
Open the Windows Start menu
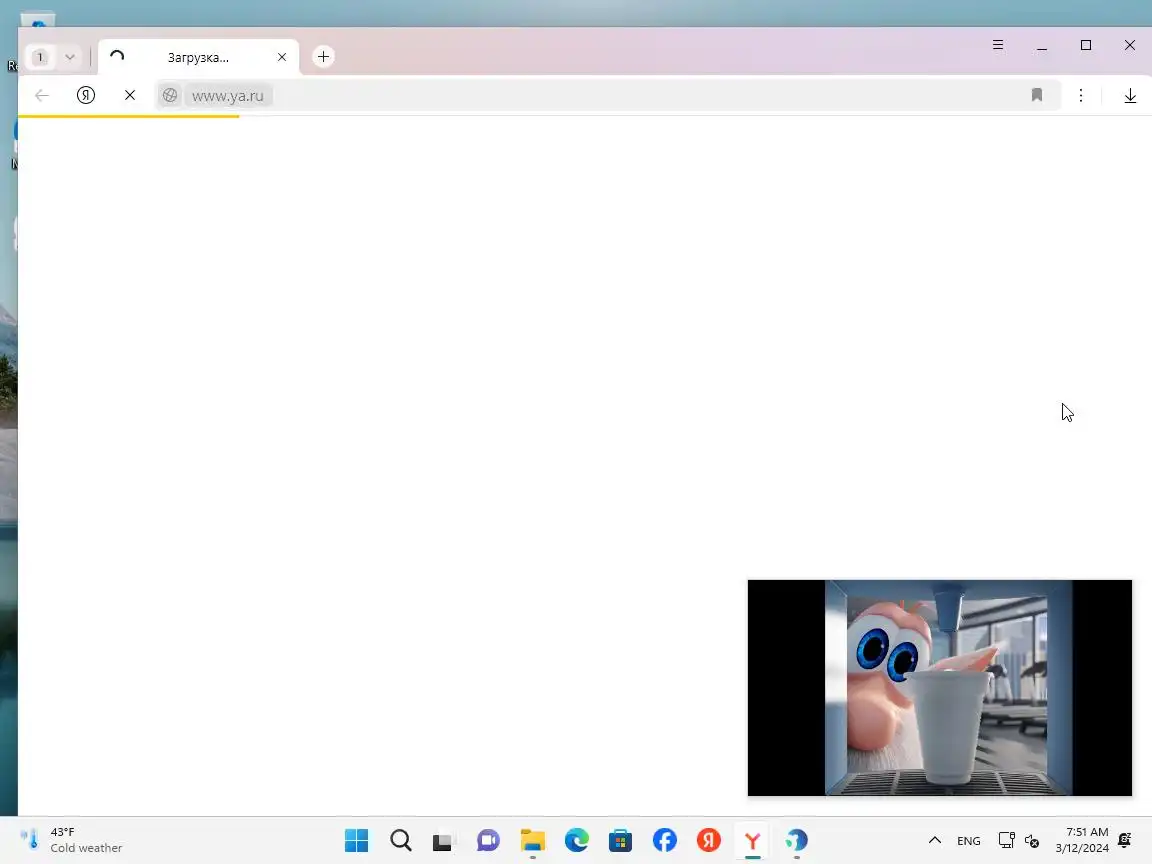point(356,840)
